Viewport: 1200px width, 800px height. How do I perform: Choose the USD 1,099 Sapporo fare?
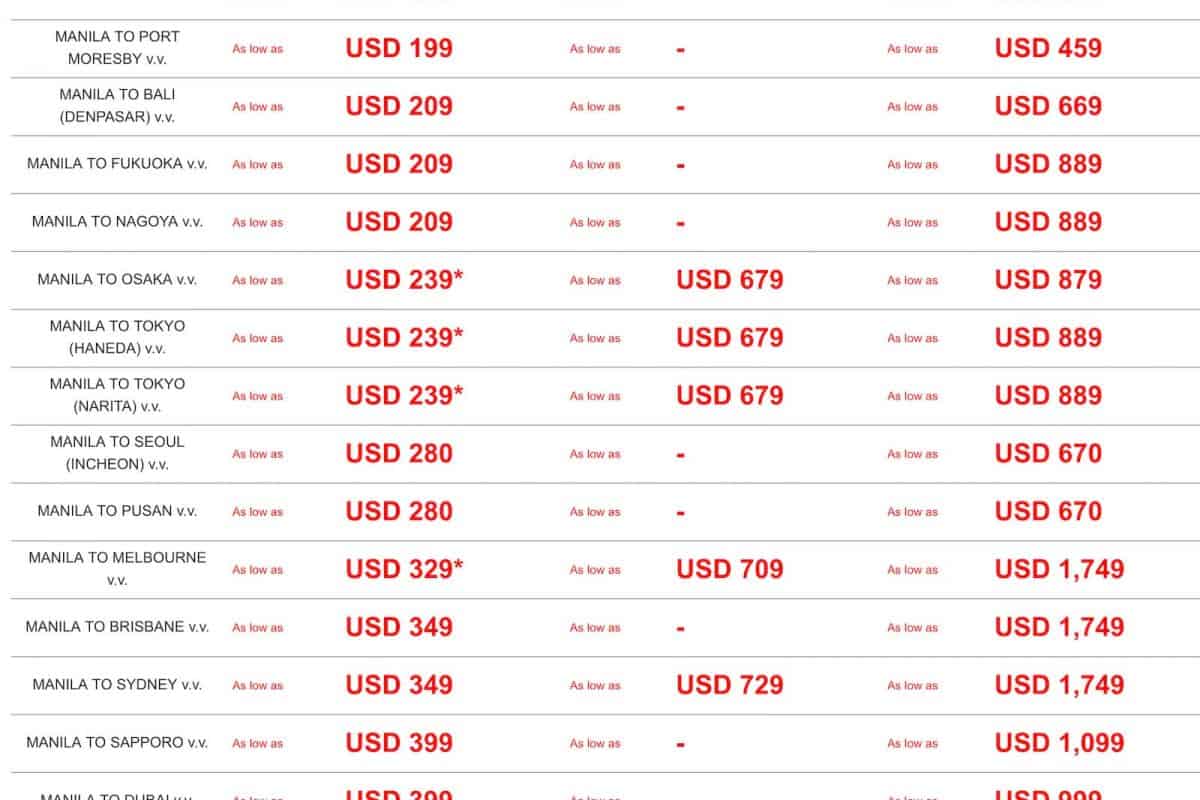[1059, 744]
